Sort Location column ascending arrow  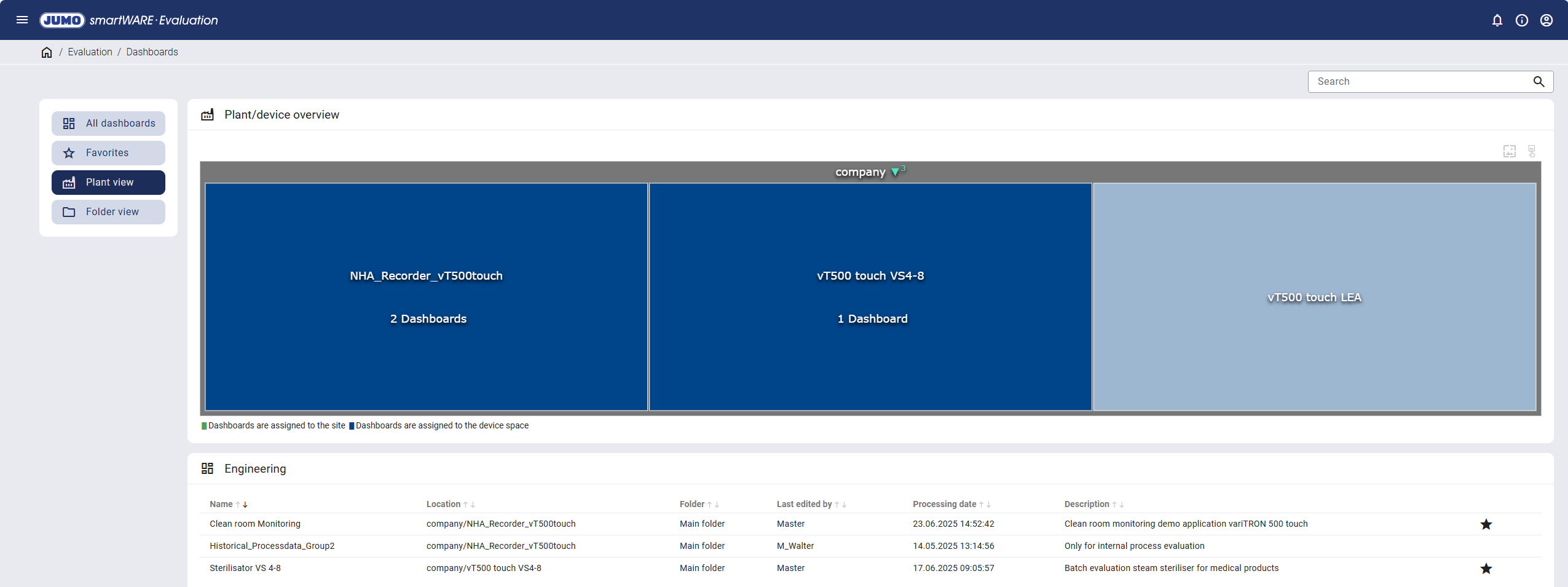[465, 505]
